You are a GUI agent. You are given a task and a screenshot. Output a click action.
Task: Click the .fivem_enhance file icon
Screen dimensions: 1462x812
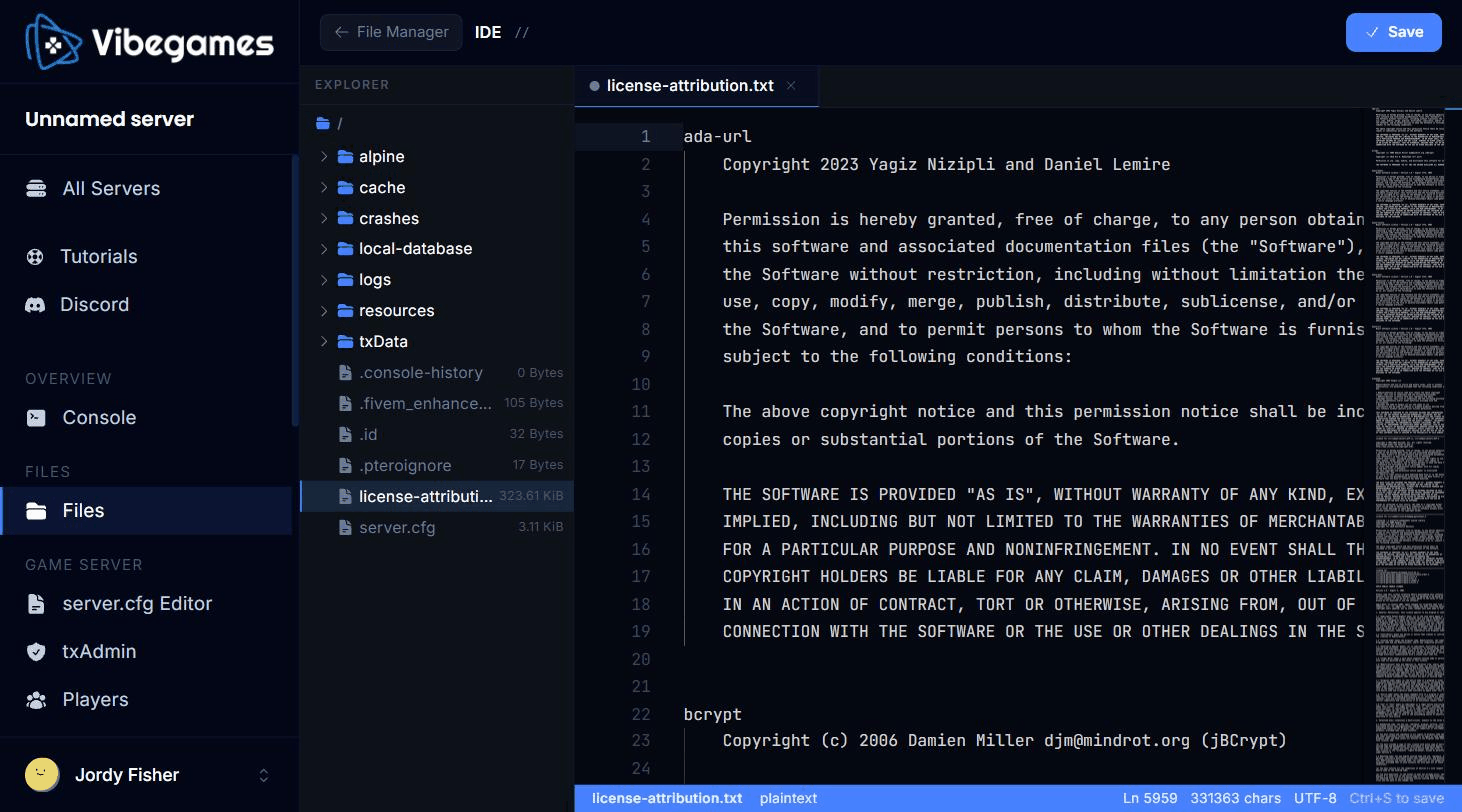pos(346,403)
